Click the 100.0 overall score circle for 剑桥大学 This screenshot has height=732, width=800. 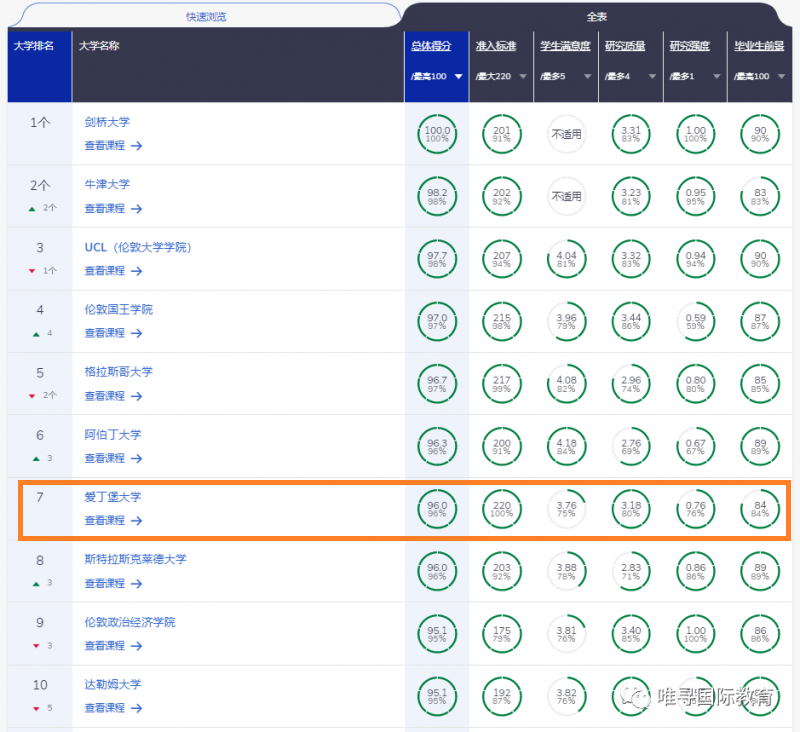(437, 134)
